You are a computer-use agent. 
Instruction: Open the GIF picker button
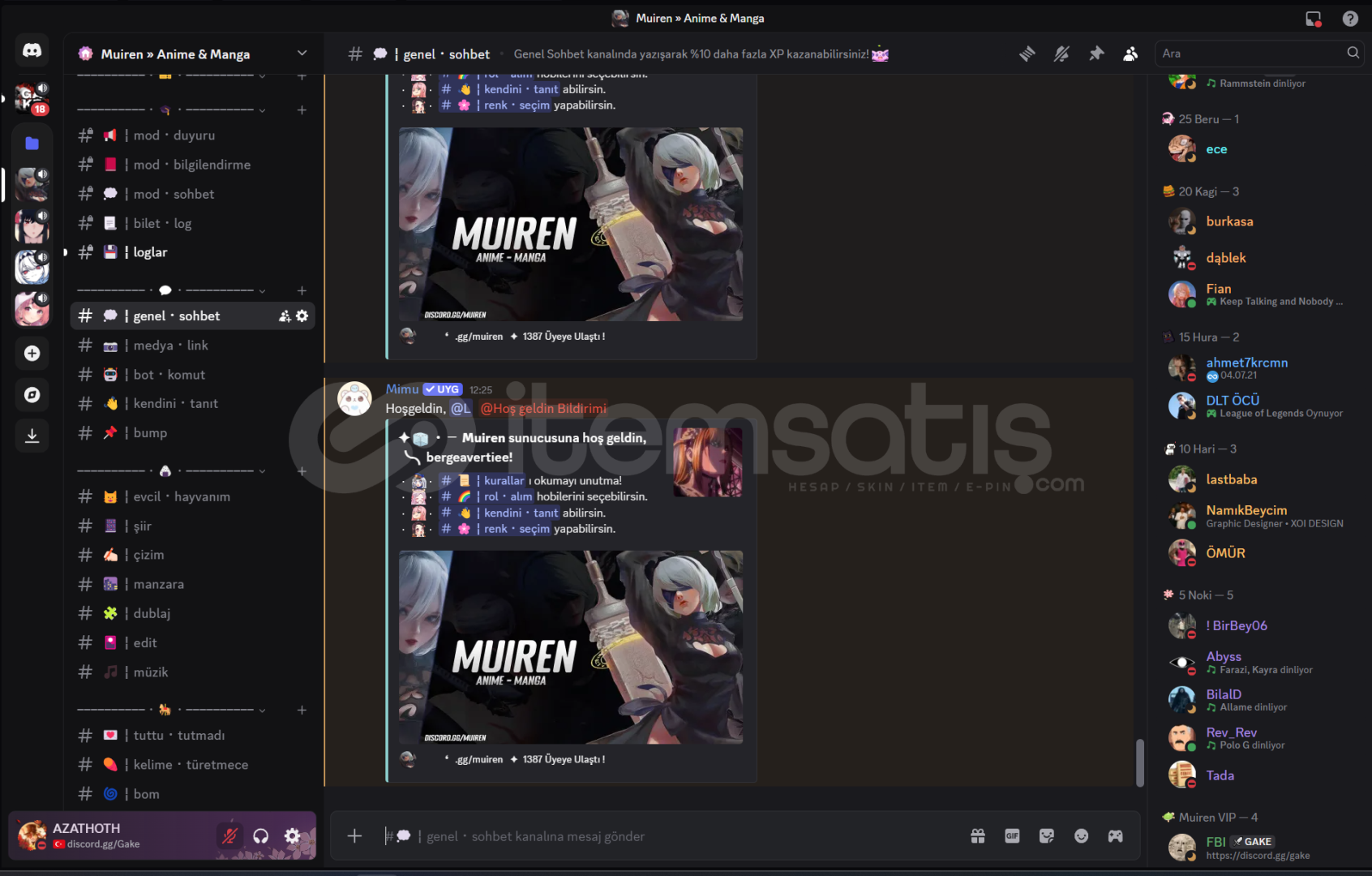click(1012, 835)
